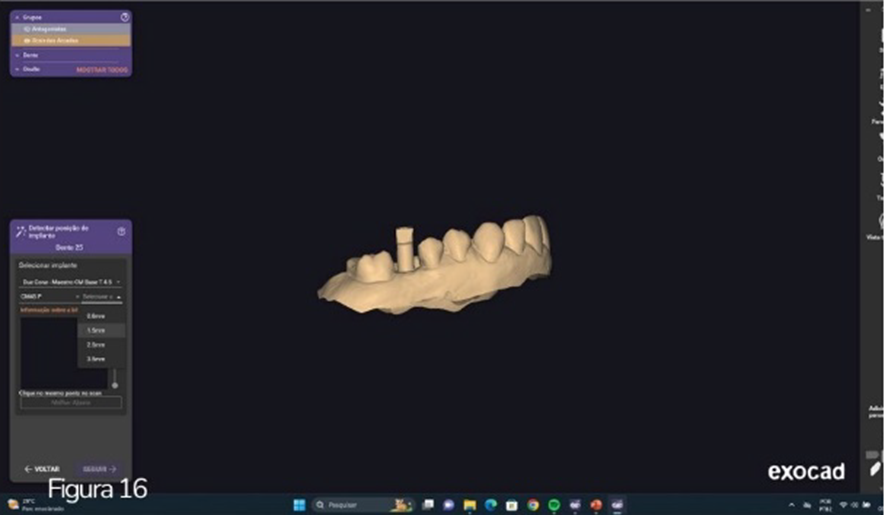This screenshot has width=885, height=515.
Task: Open Microsoft Edge from the taskbar
Action: tap(491, 505)
